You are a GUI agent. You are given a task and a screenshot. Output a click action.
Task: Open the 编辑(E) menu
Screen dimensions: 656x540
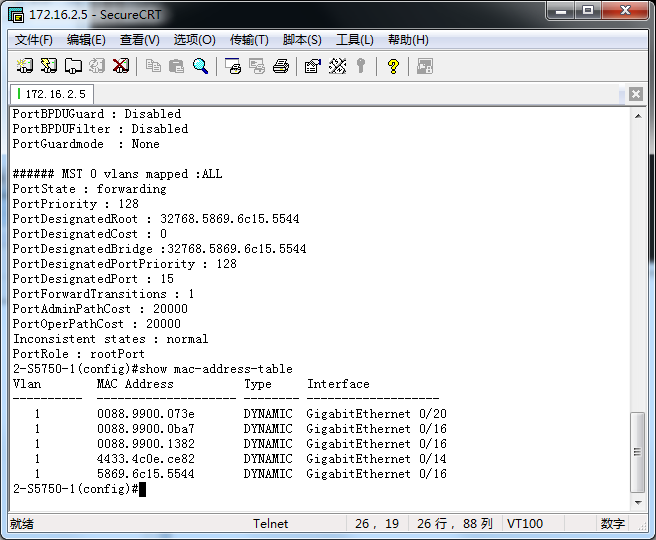coord(86,40)
